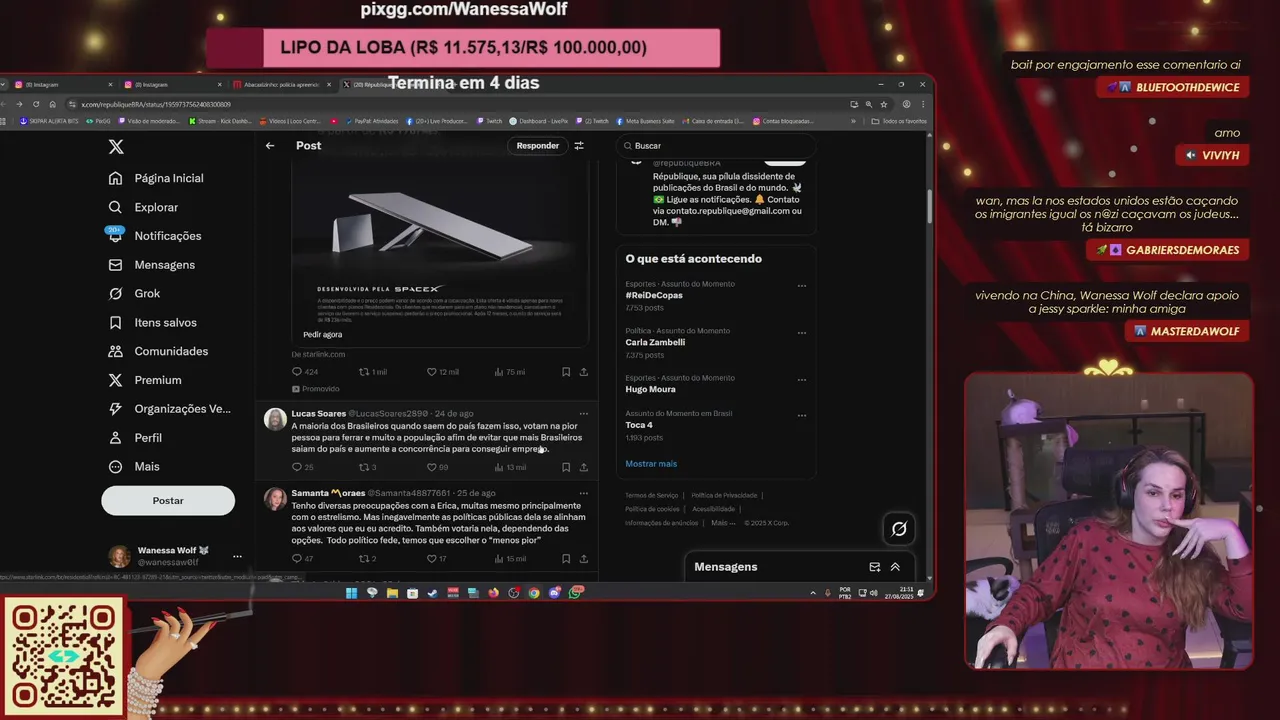Bookmark Lucas Soares's comment
The height and width of the screenshot is (720, 1280).
[x=566, y=467]
